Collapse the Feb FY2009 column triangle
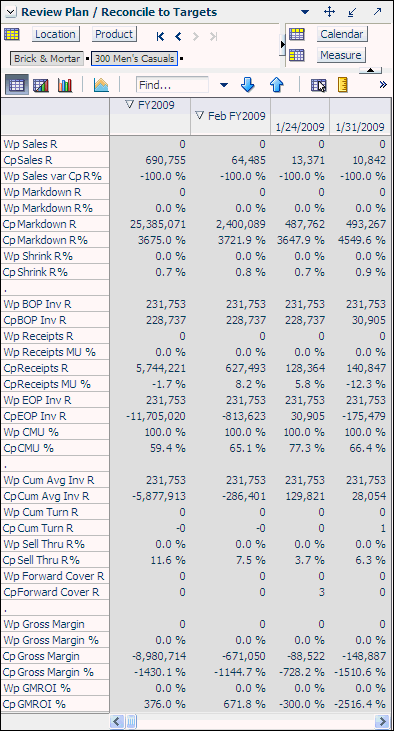Viewport: 394px width, 731px height. pos(200,115)
